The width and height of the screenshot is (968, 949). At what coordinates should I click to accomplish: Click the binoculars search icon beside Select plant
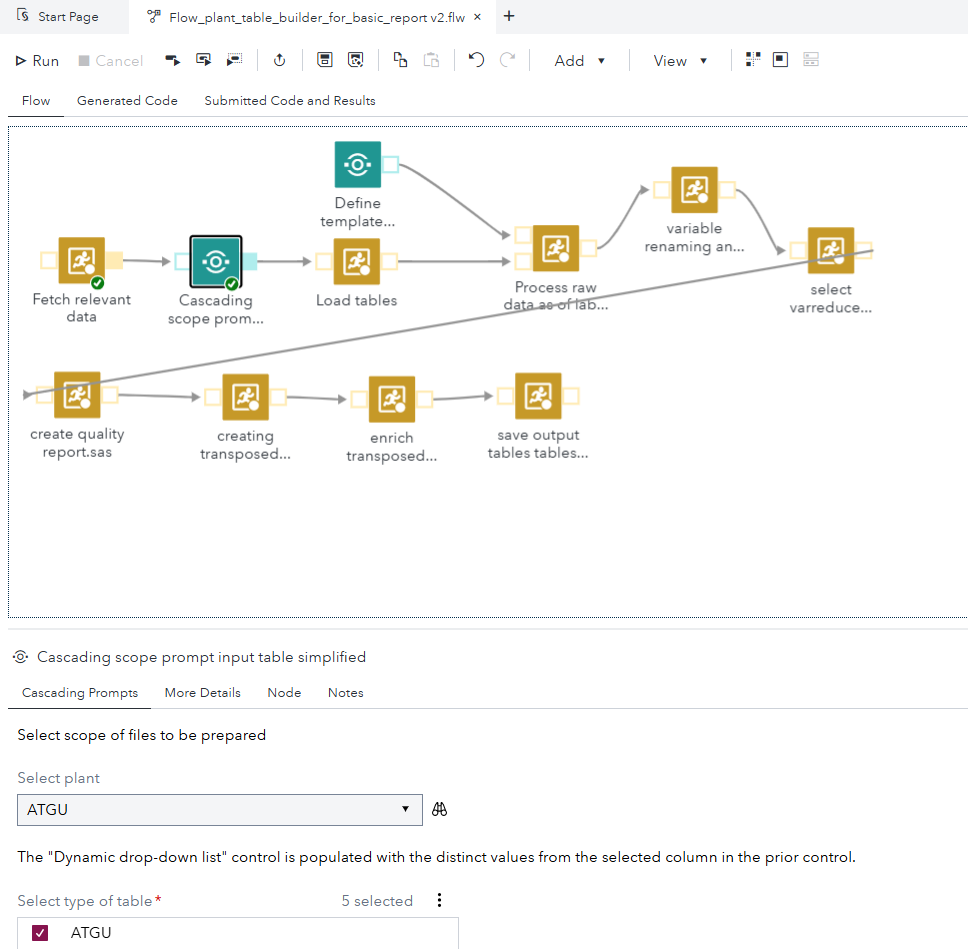pos(439,809)
